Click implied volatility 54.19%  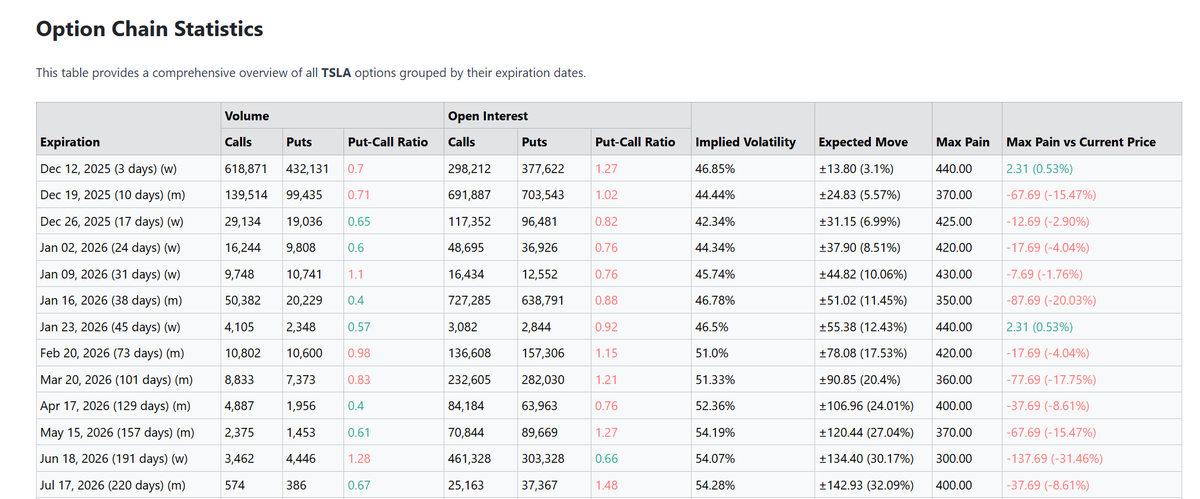pyautogui.click(x=715, y=432)
